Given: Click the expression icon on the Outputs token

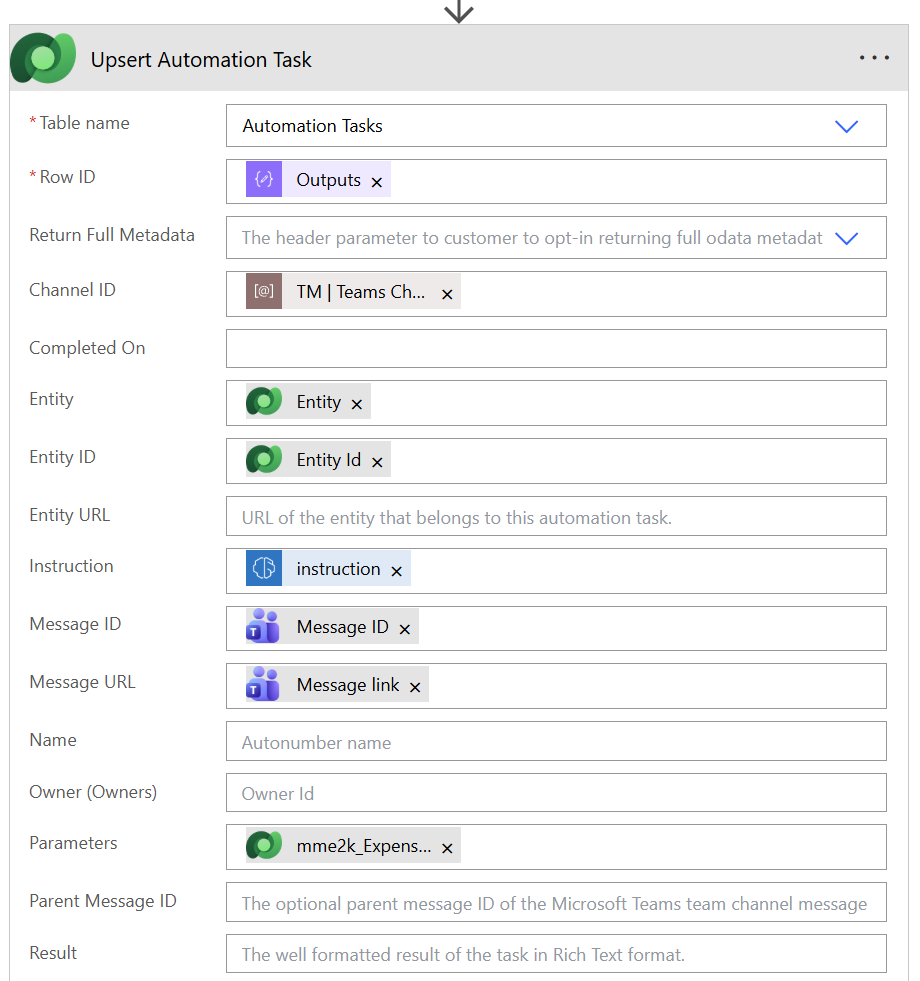Looking at the screenshot, I should click(264, 181).
